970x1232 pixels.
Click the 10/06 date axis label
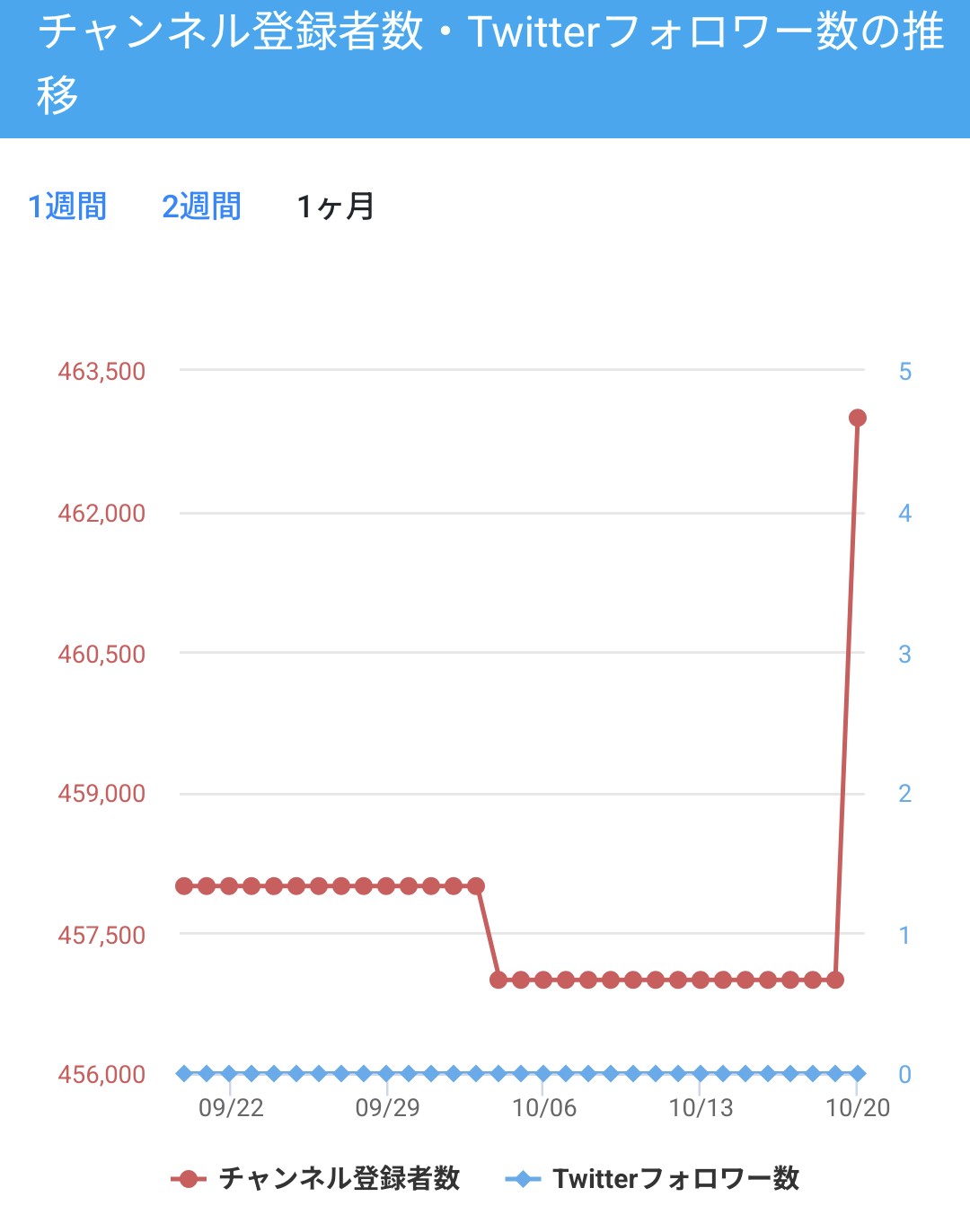(544, 1108)
